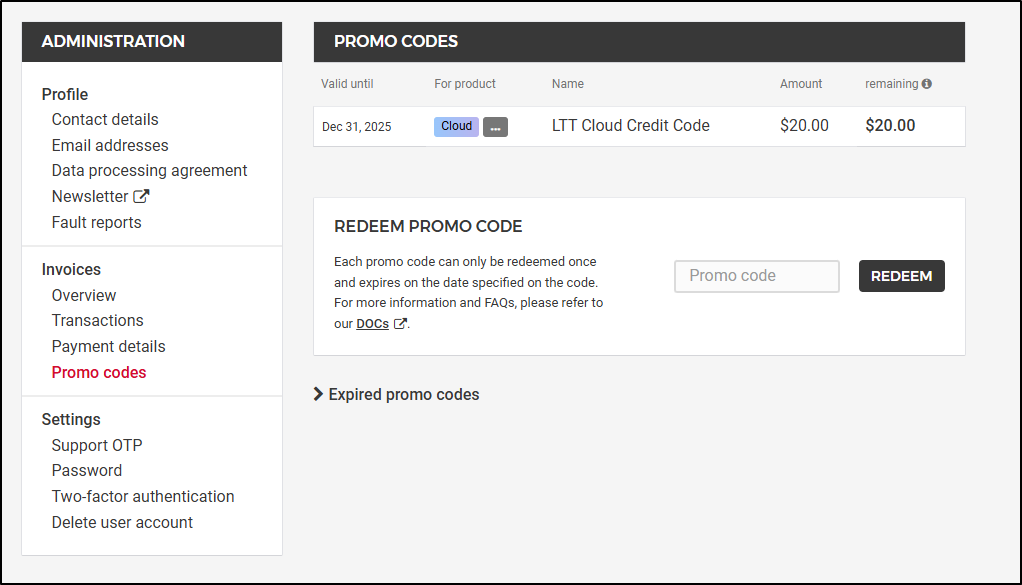Viewport: 1022px width, 585px height.
Task: Open invoices Overview page
Action: point(84,295)
